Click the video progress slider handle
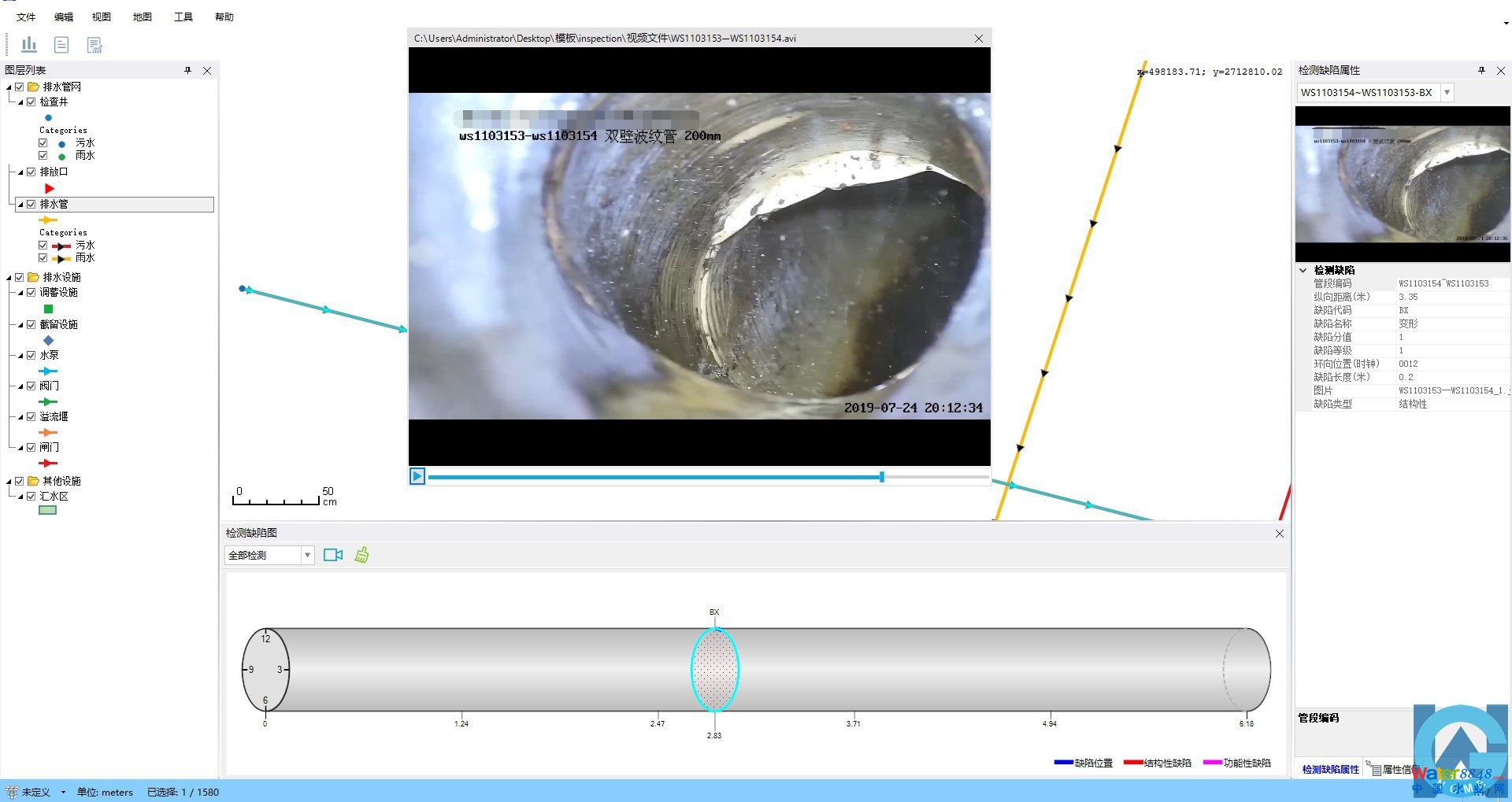 click(x=882, y=476)
